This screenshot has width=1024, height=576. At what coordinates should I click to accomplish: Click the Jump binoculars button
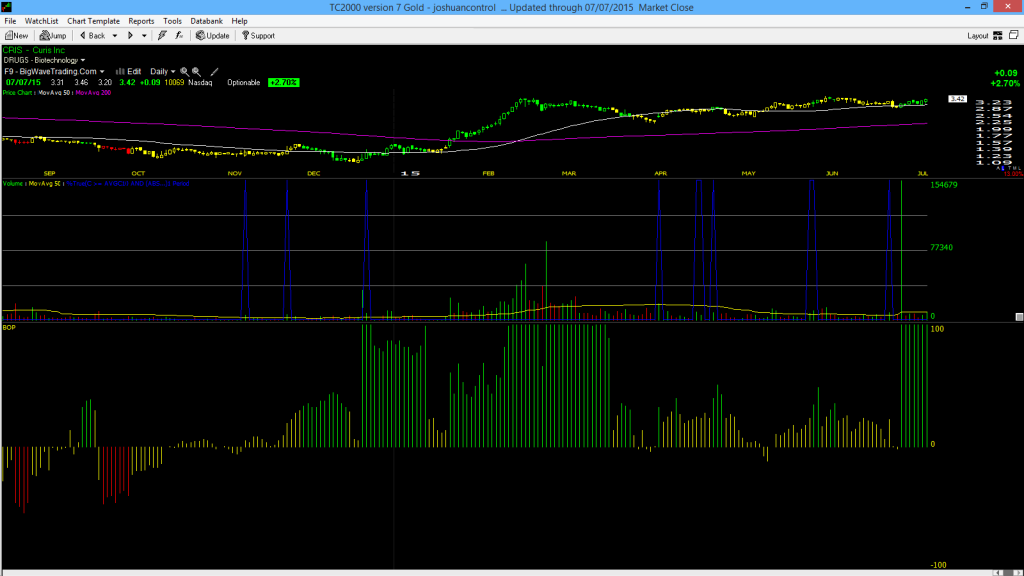point(53,36)
